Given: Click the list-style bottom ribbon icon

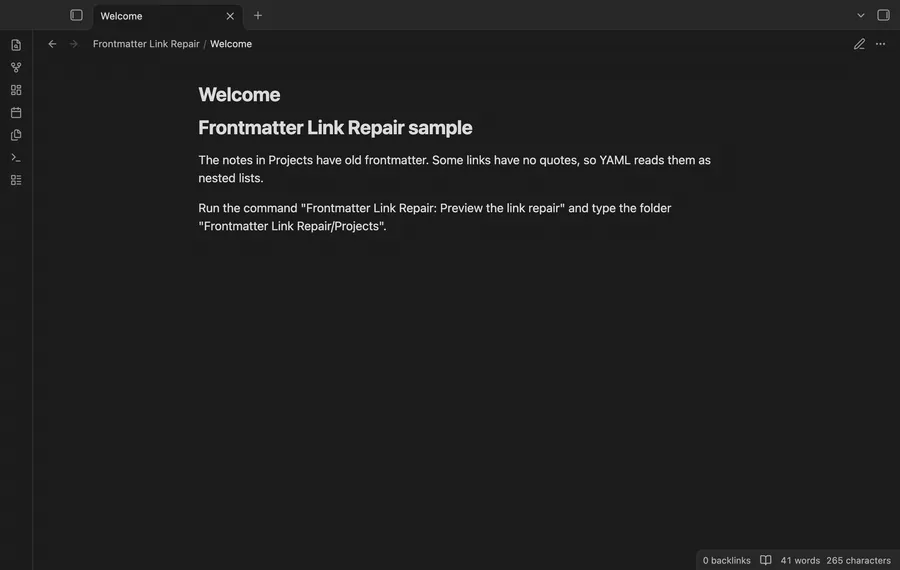Looking at the screenshot, I should pos(16,180).
